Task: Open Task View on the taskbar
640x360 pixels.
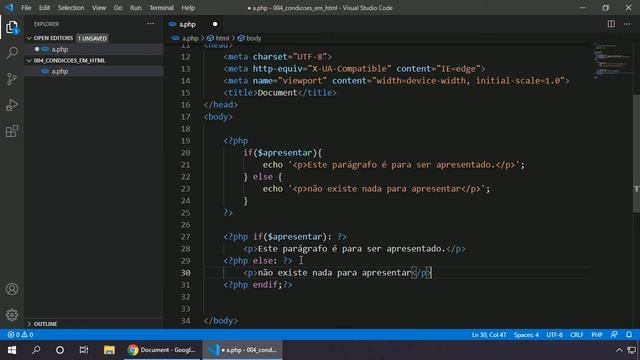Action: (x=84, y=350)
